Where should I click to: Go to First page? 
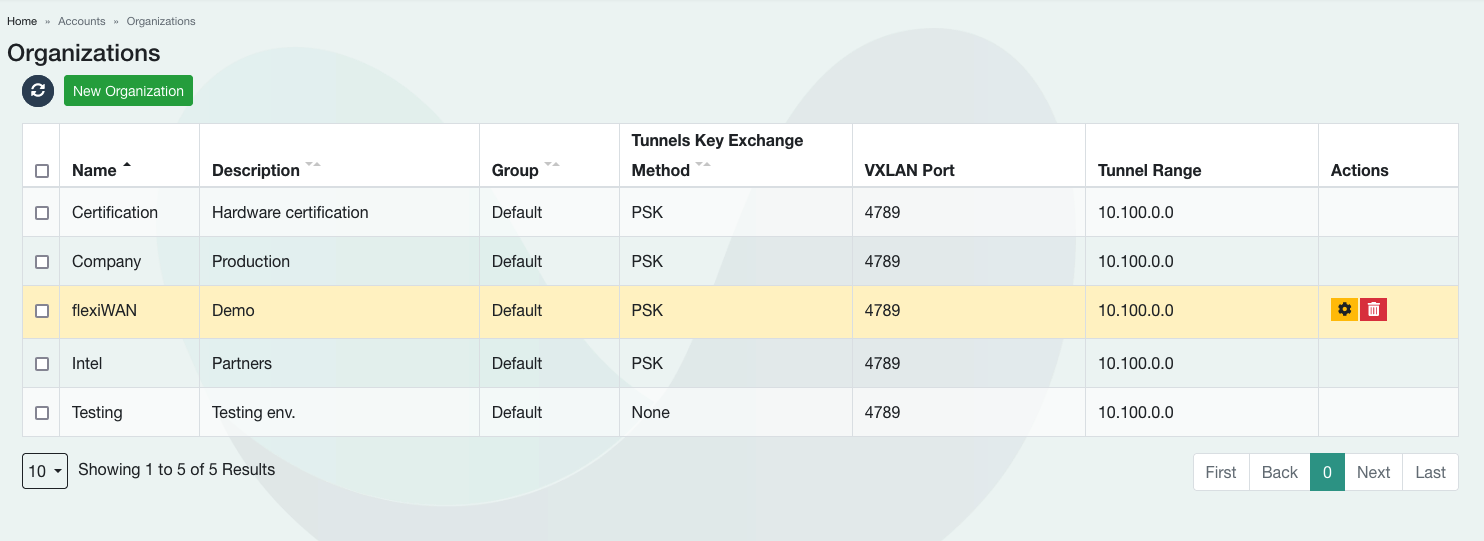pos(1221,472)
